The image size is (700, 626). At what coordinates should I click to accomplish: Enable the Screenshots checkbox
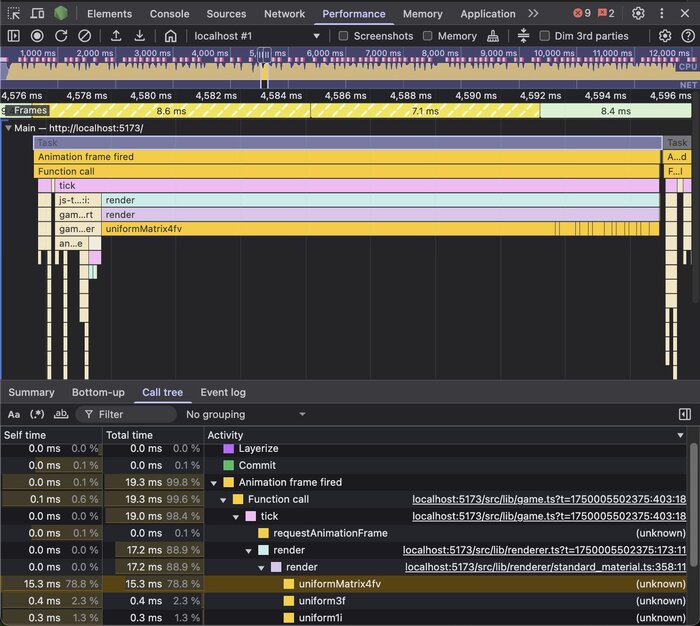[343, 36]
